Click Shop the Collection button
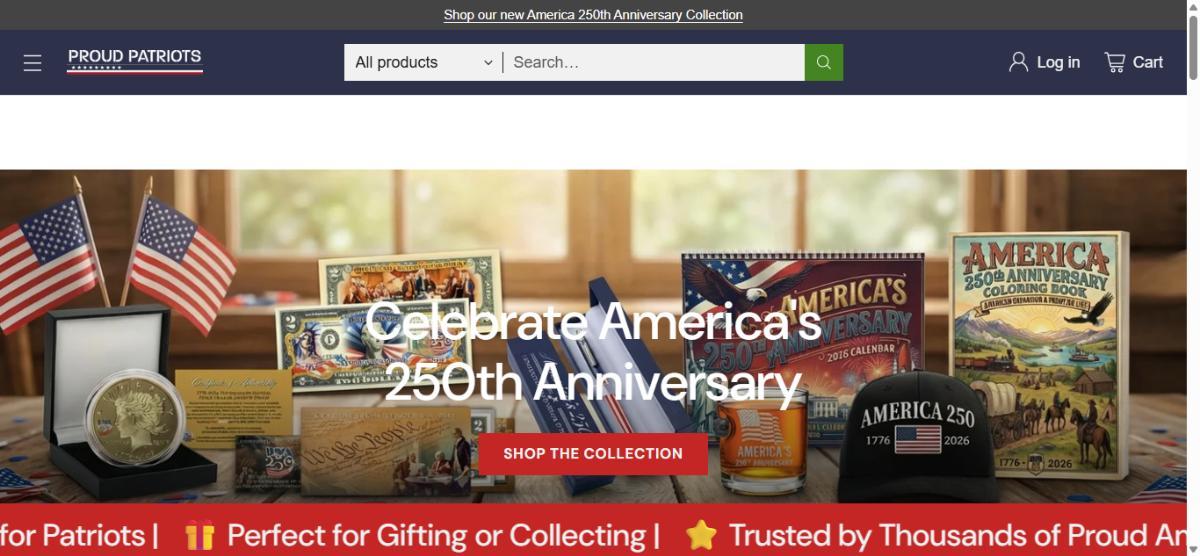The image size is (1200, 556). (593, 454)
